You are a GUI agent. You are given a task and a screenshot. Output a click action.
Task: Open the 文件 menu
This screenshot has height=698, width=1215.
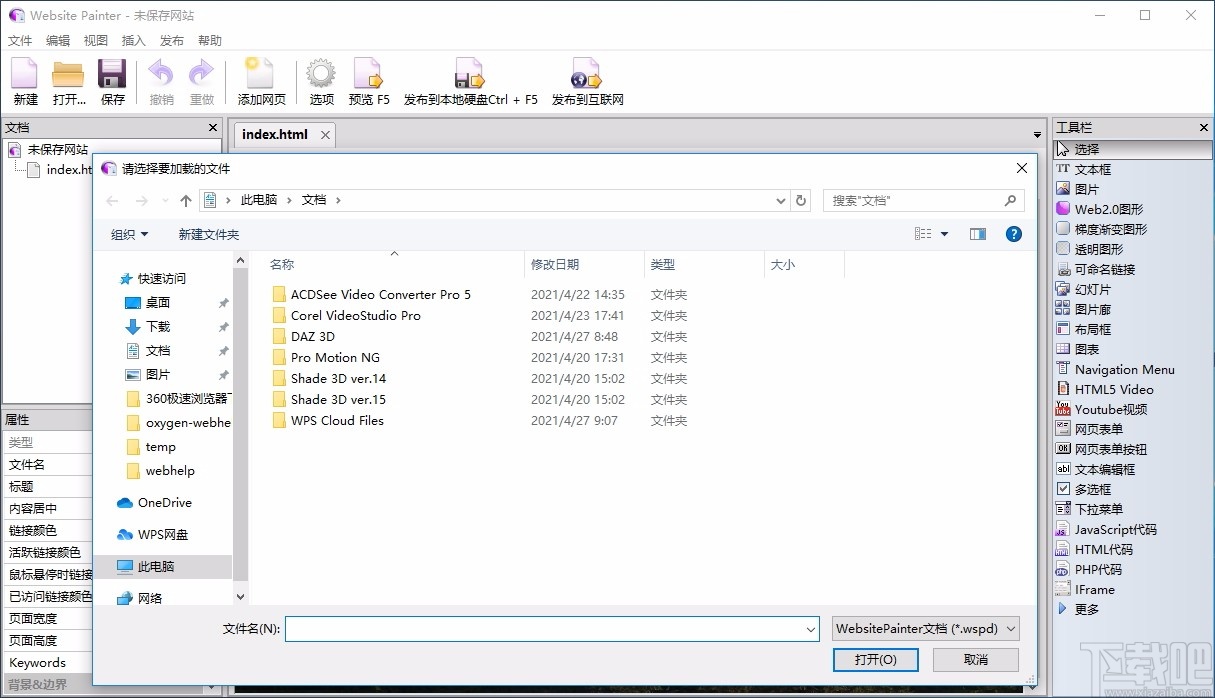tap(20, 41)
